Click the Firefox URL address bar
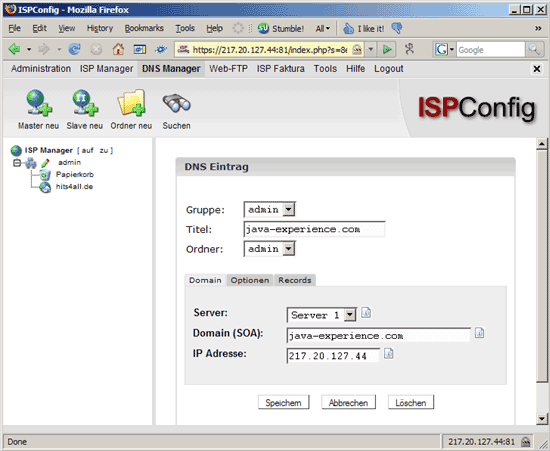The width and height of the screenshot is (550, 451). [270, 49]
